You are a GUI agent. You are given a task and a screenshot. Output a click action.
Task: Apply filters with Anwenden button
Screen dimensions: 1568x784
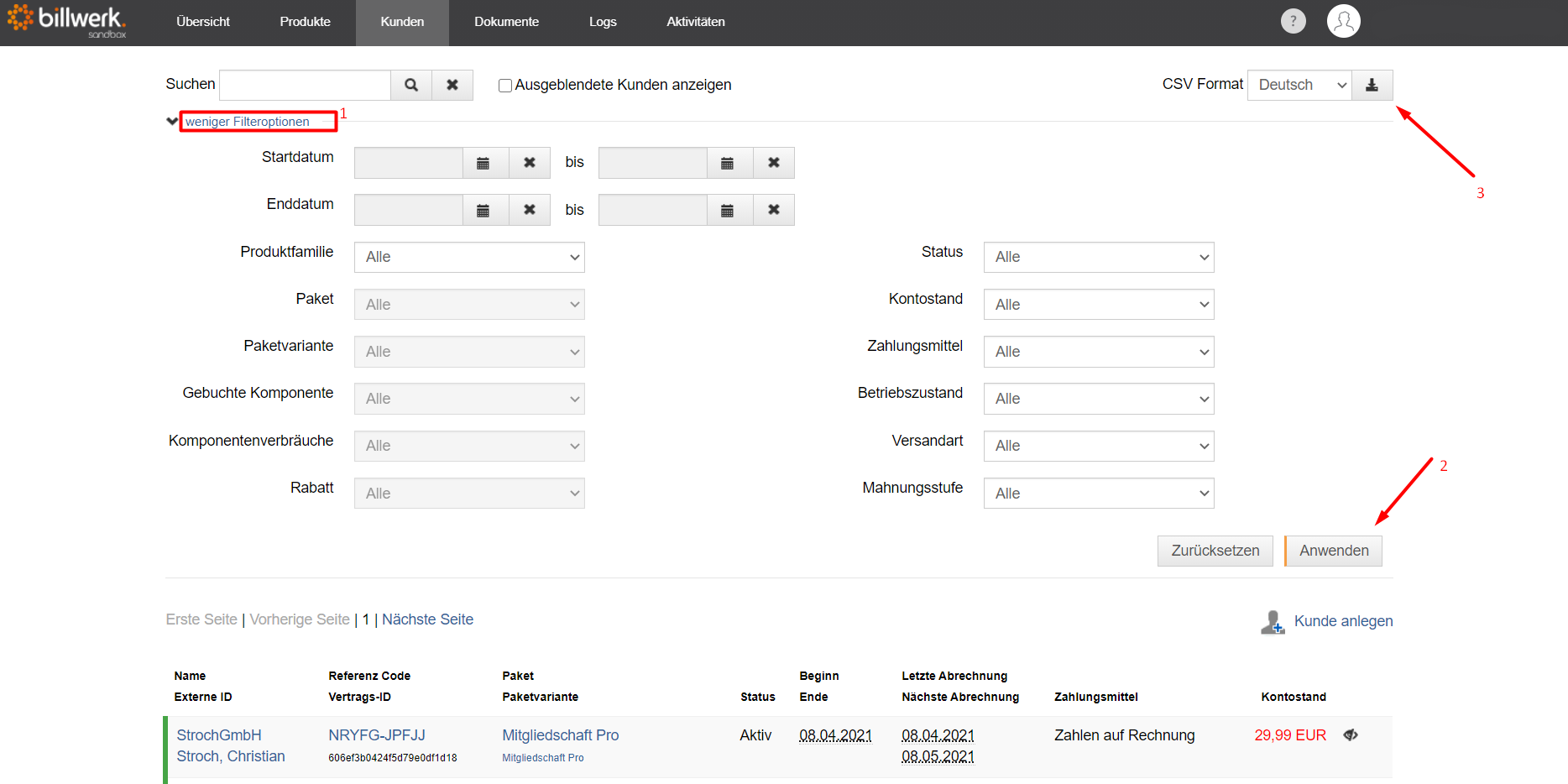1334,551
